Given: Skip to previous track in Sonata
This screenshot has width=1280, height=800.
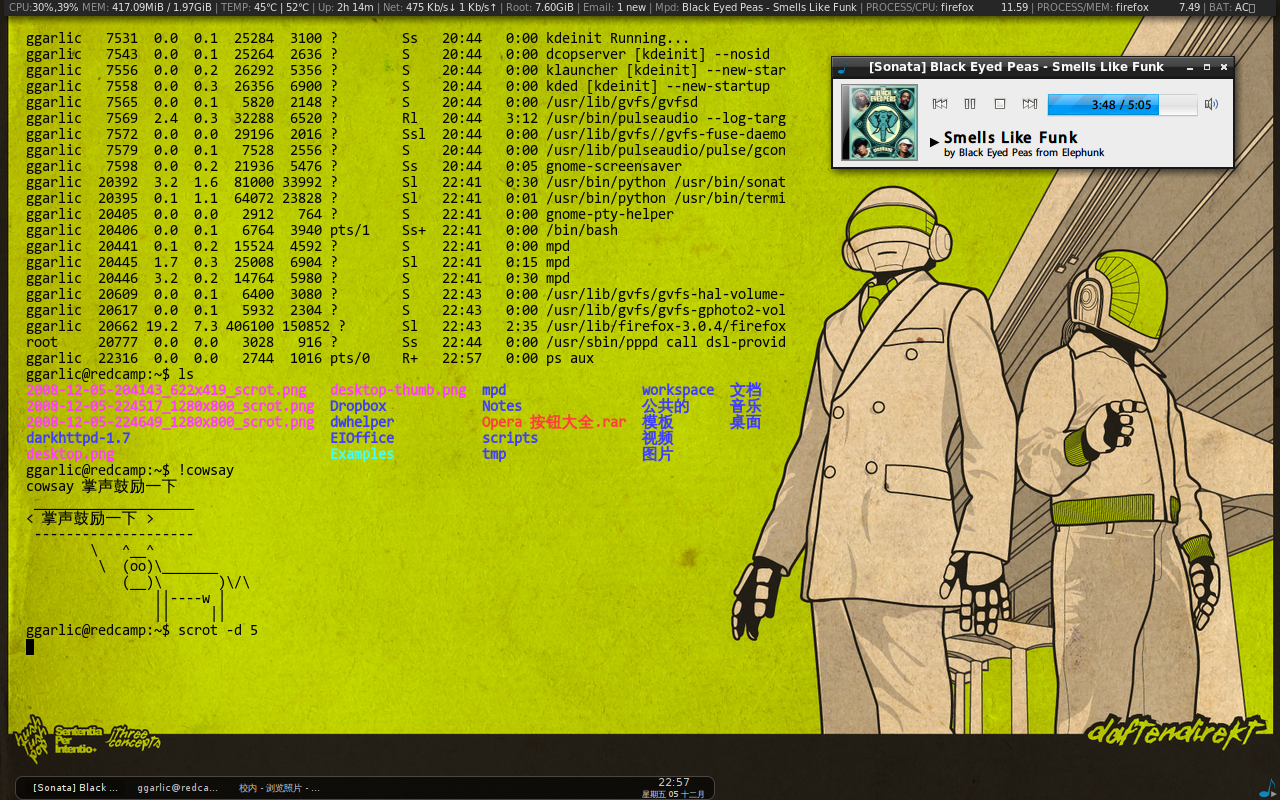Looking at the screenshot, I should click(x=939, y=104).
